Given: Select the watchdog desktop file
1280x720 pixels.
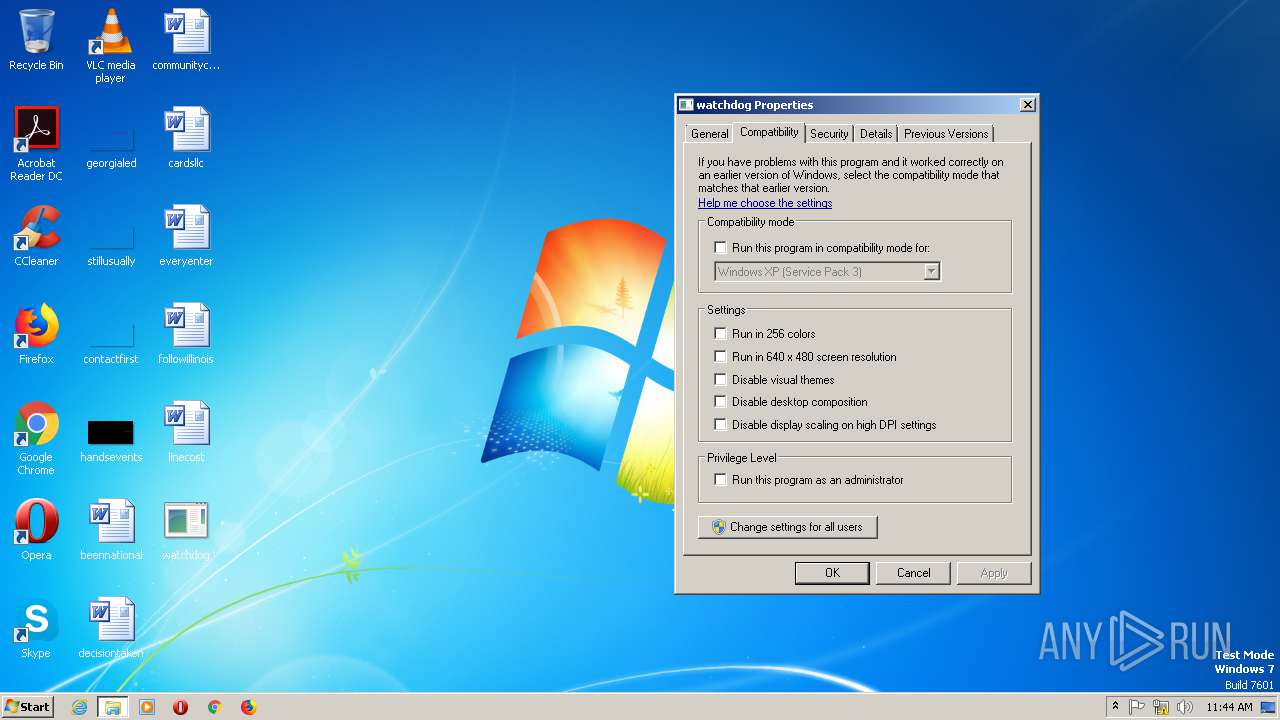Looking at the screenshot, I should tap(186, 530).
